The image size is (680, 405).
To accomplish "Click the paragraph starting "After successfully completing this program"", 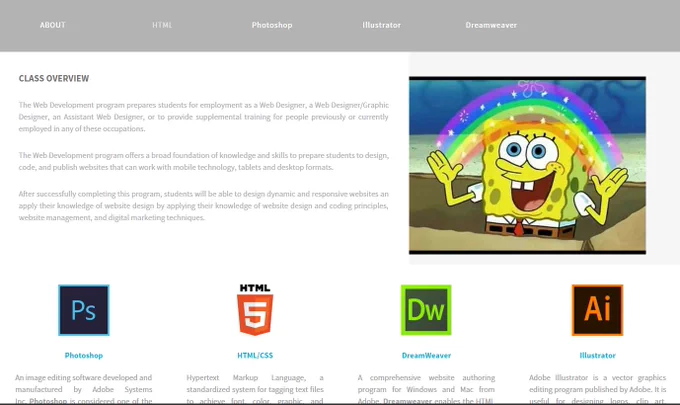I will pyautogui.click(x=203, y=206).
